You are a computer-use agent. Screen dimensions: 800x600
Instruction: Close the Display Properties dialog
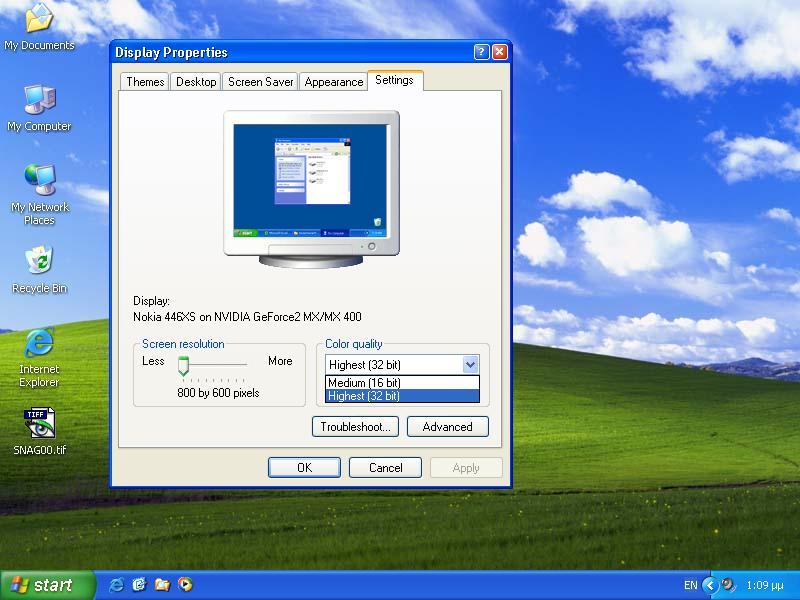point(500,52)
